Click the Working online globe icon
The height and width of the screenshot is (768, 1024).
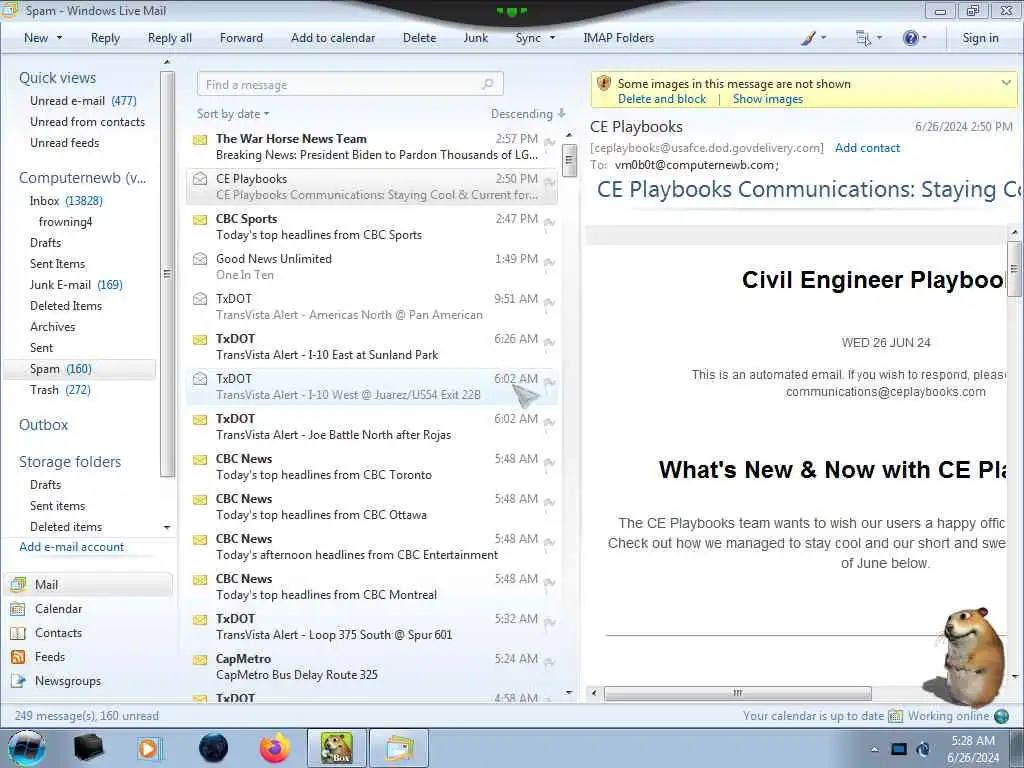(1001, 716)
